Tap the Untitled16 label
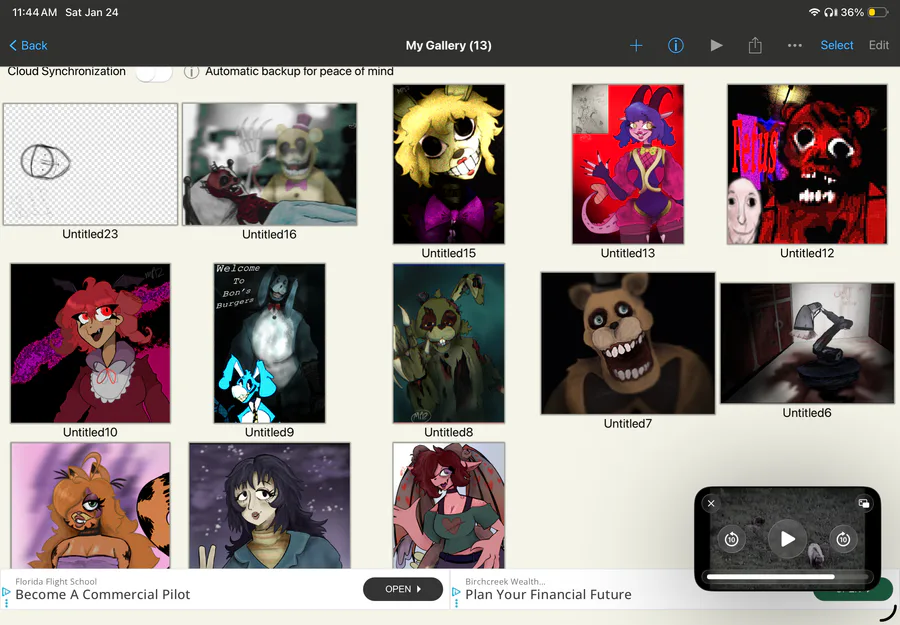 [x=269, y=234]
